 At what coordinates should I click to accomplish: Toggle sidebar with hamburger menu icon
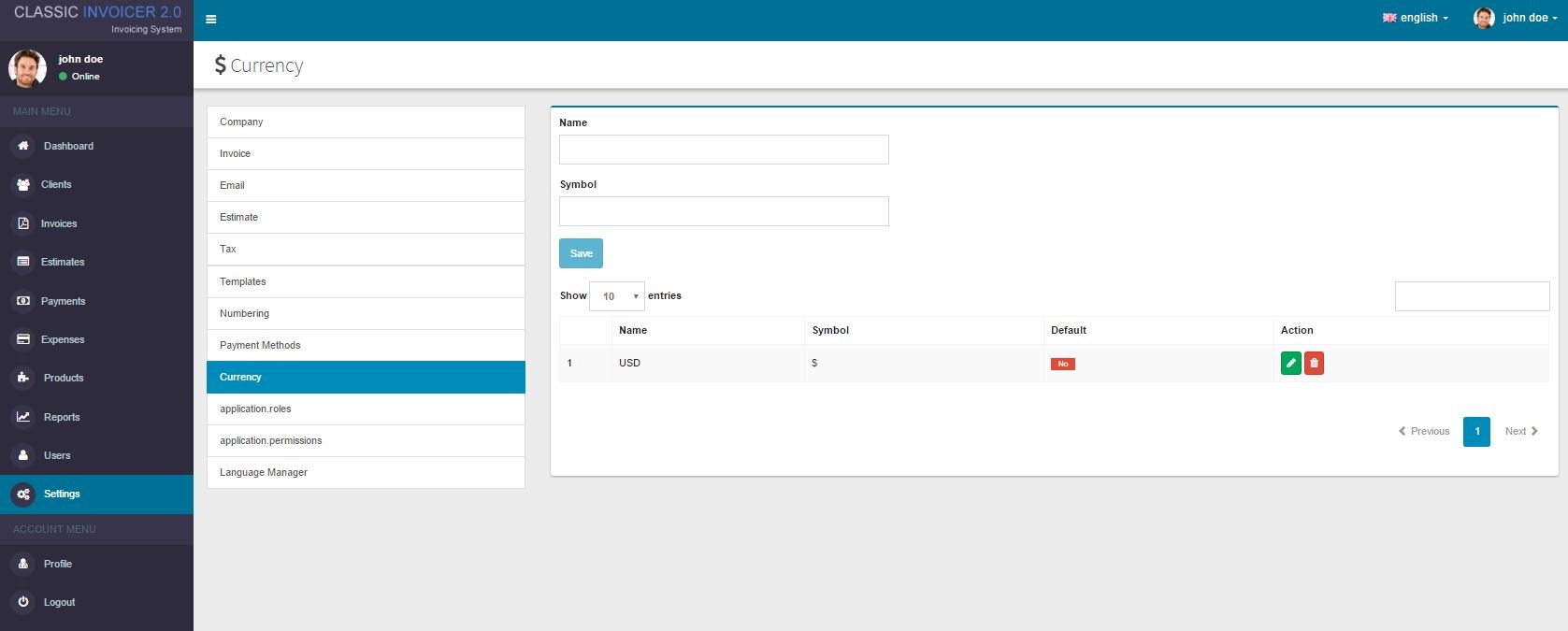(x=211, y=19)
